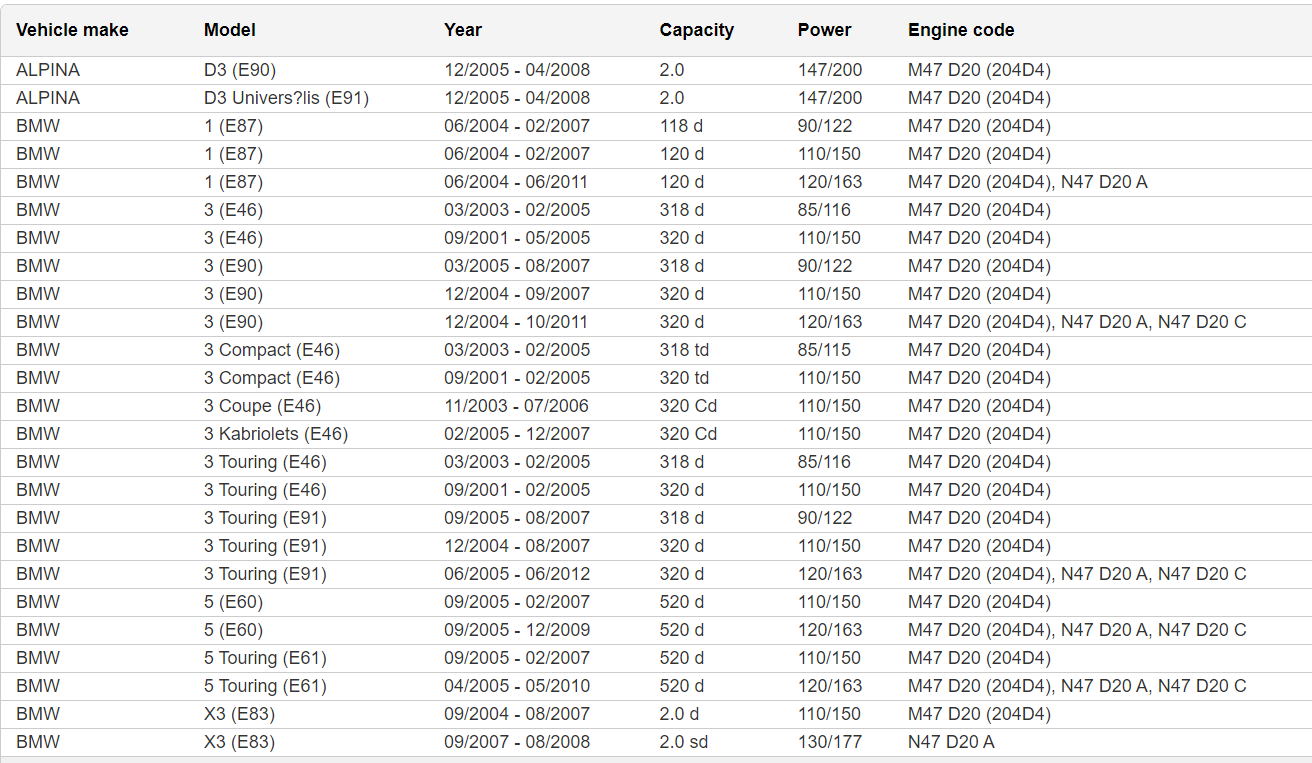Select the 85/115 power cell

[824, 350]
